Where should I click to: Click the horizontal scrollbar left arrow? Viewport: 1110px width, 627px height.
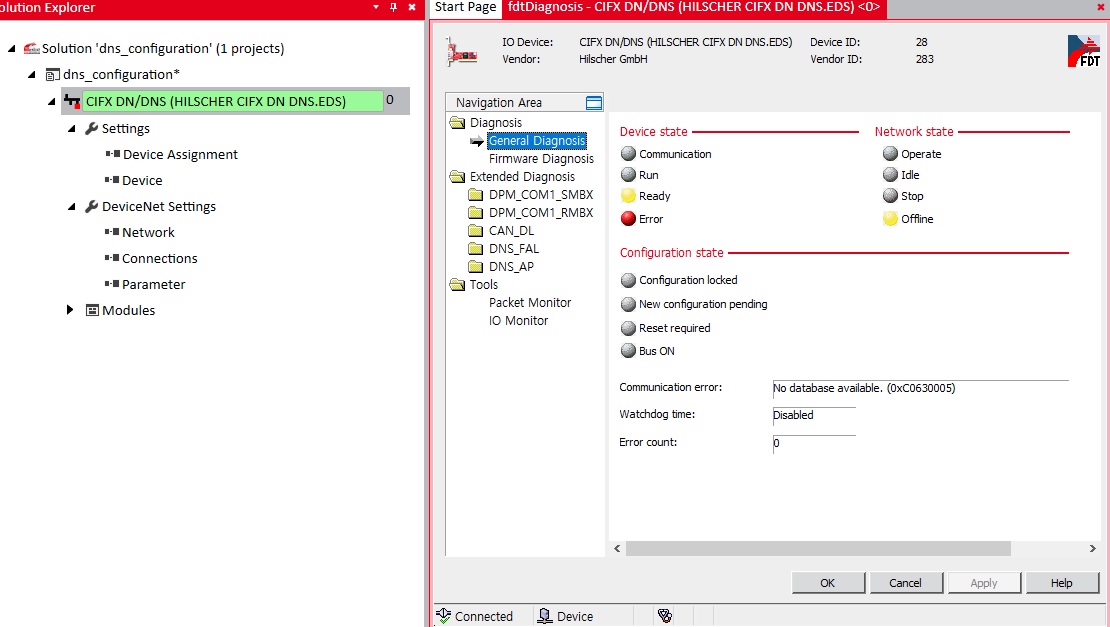(617, 548)
